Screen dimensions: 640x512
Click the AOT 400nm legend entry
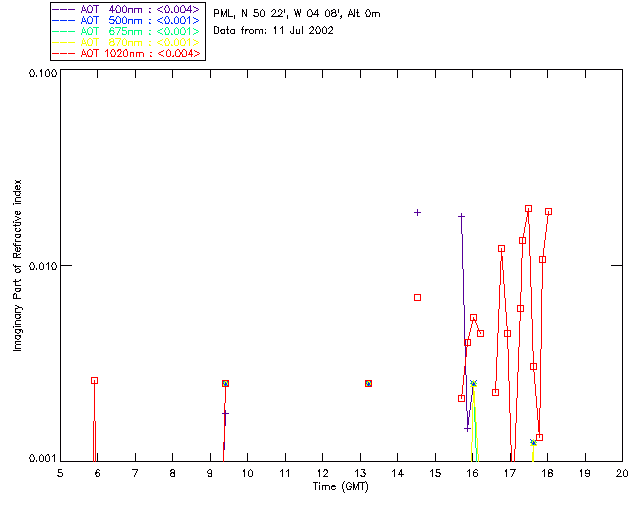click(x=127, y=9)
